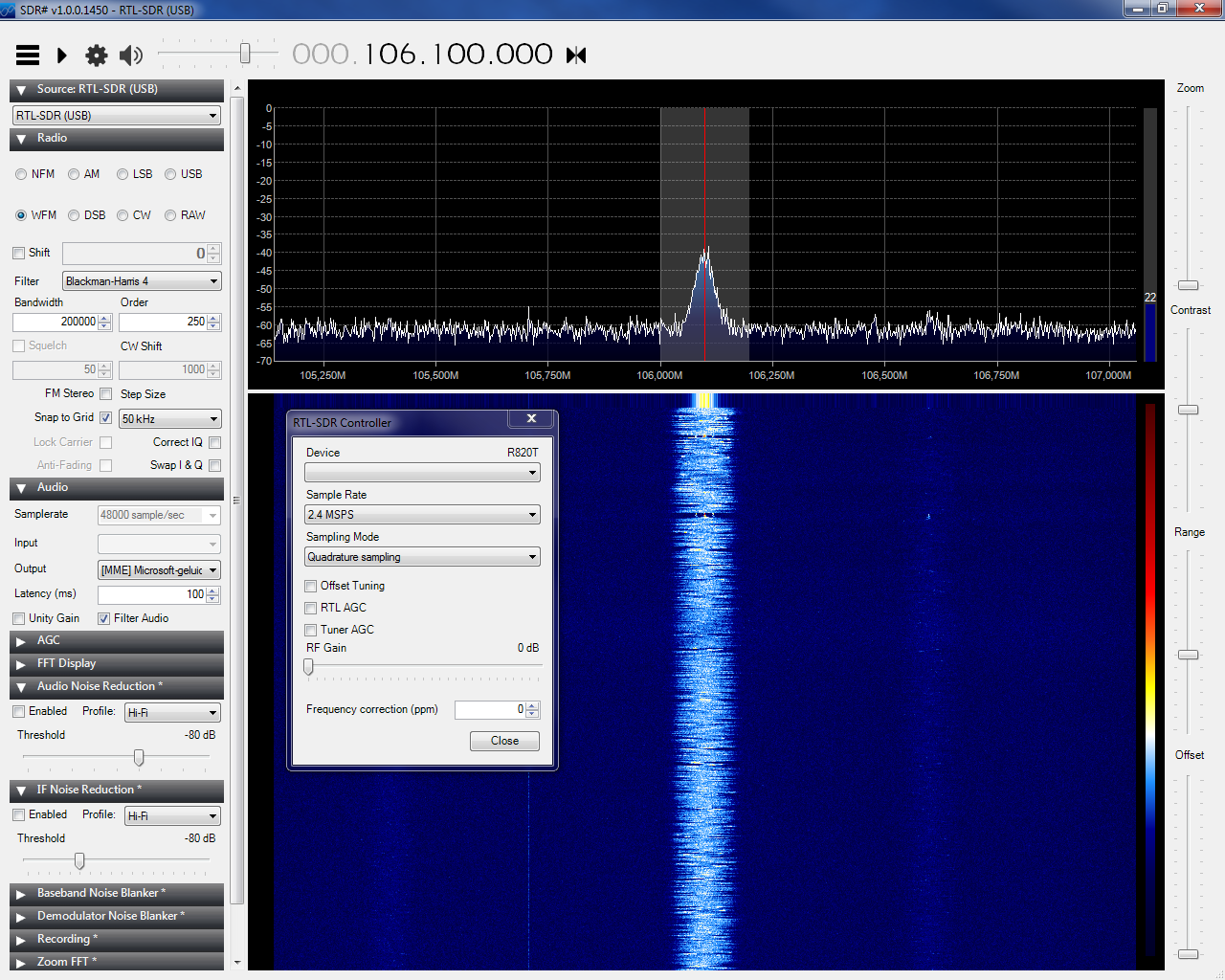Click the Frequency correction ppm field

tap(489, 710)
